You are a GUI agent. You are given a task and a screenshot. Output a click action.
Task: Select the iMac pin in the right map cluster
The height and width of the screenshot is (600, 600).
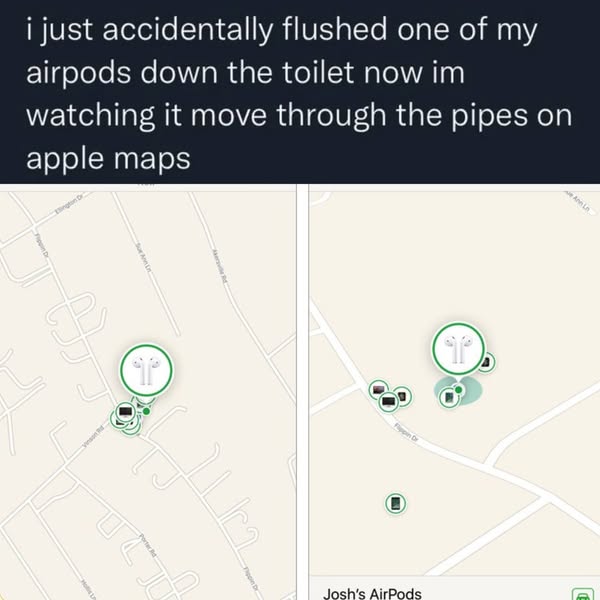[x=388, y=402]
